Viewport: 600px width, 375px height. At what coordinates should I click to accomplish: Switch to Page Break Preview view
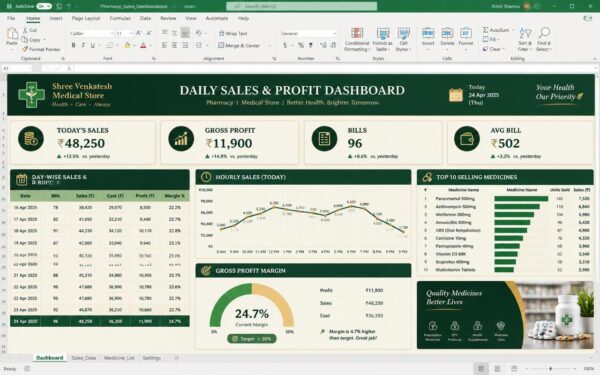tap(514, 368)
